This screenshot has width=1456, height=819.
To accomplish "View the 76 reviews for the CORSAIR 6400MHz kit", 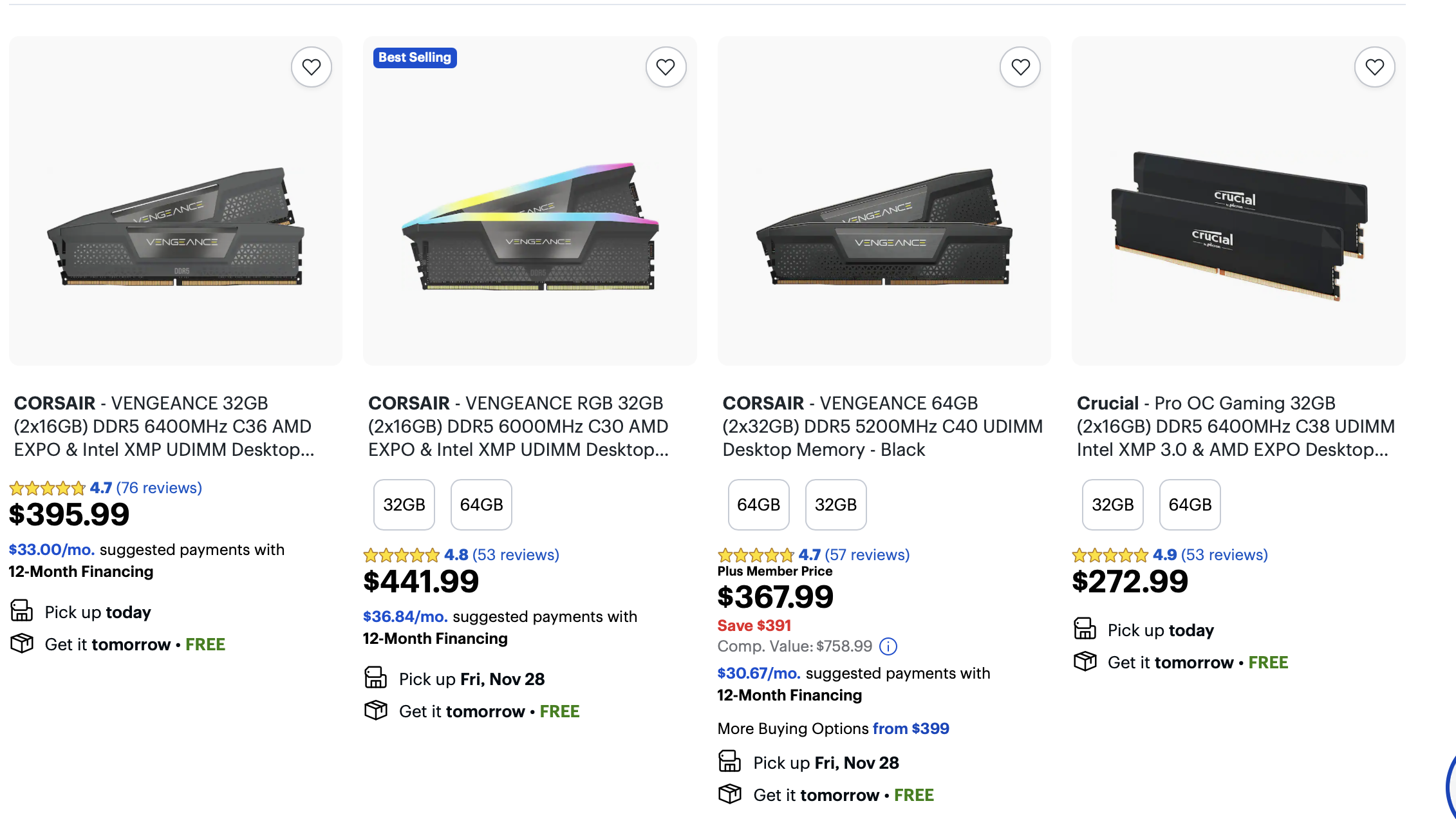I will click(158, 488).
